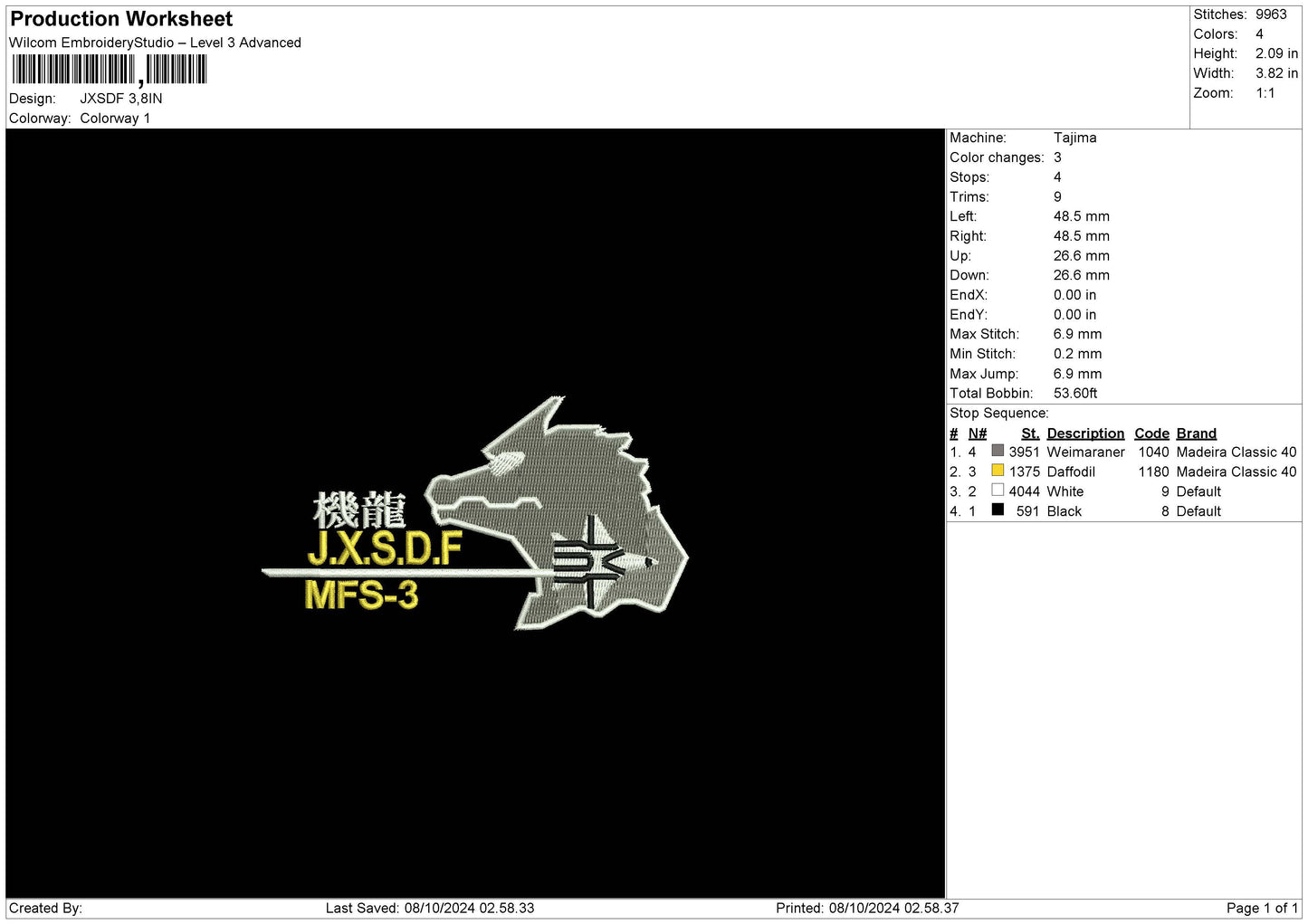Screen dimensions: 1308x924
Task: Click the Default brand in White row
Action: [1198, 491]
